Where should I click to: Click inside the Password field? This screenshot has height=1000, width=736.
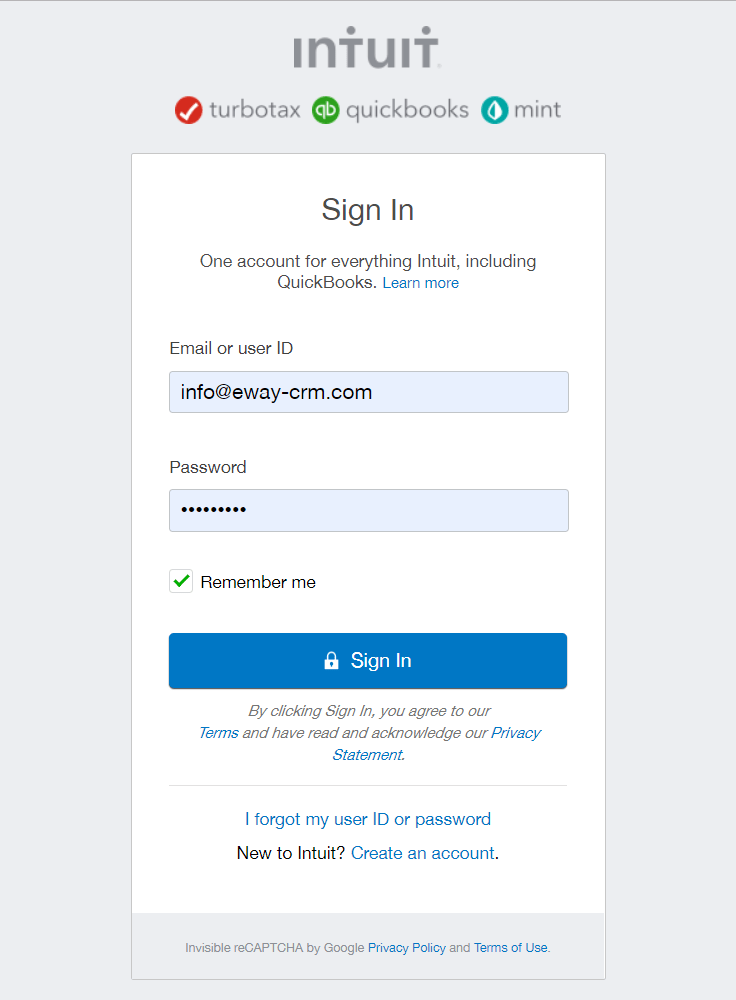(368, 510)
